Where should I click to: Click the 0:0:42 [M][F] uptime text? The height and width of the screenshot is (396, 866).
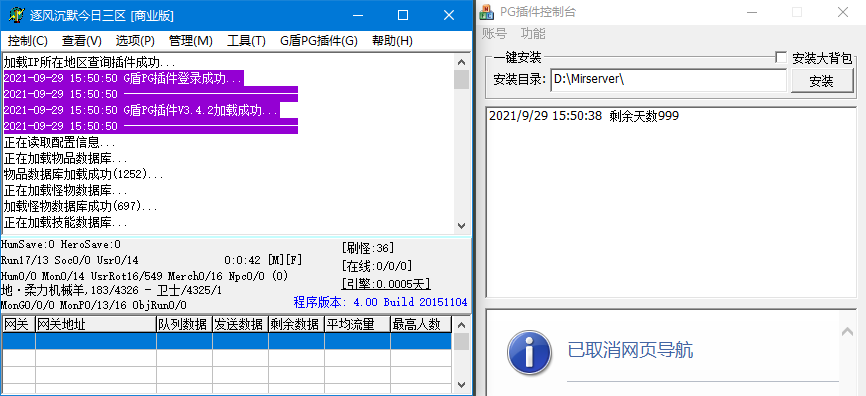pyautogui.click(x=263, y=260)
